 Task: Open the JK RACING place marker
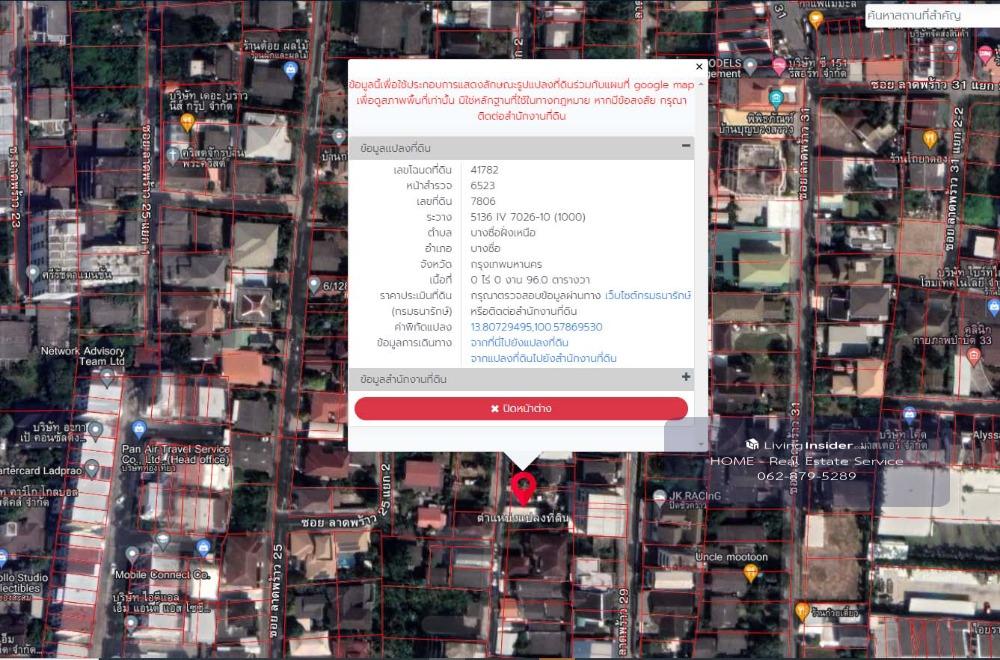tap(659, 495)
